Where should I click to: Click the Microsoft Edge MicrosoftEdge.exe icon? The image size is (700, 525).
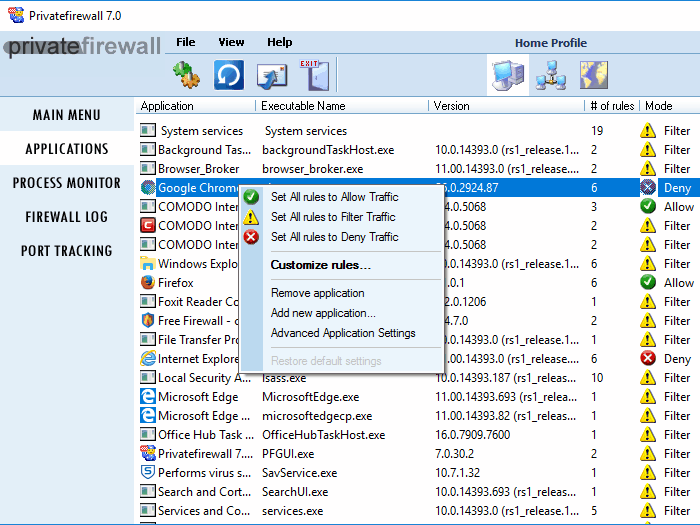point(148,396)
